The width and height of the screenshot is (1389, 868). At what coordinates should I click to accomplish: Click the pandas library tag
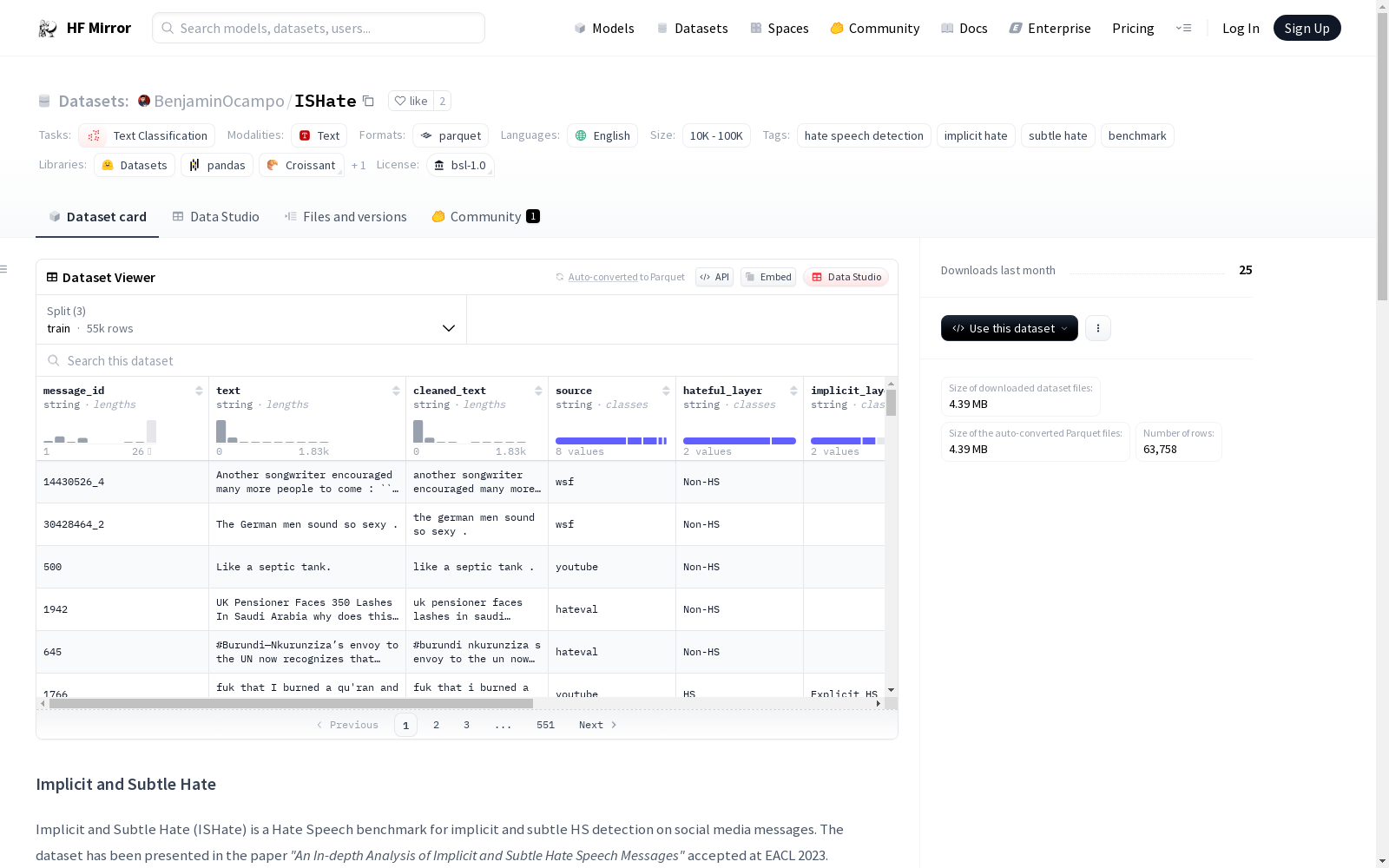tap(217, 165)
